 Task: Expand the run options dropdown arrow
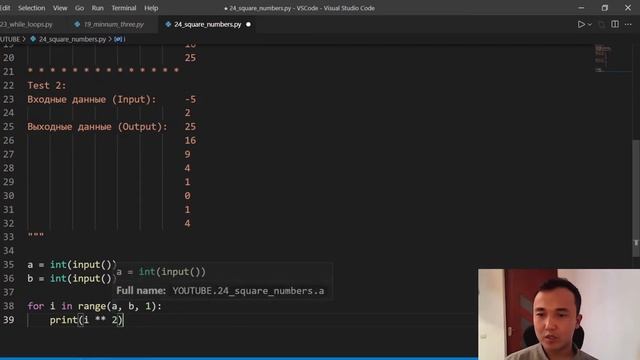[589, 24]
